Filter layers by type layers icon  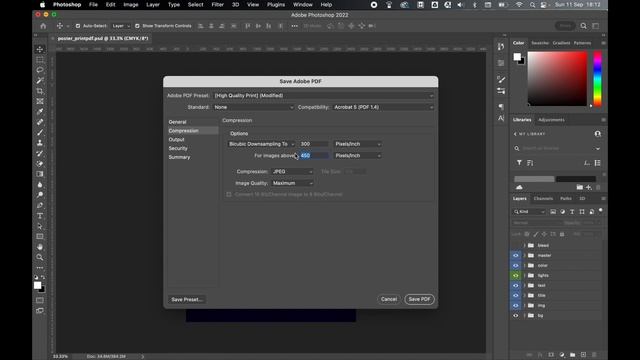572,211
